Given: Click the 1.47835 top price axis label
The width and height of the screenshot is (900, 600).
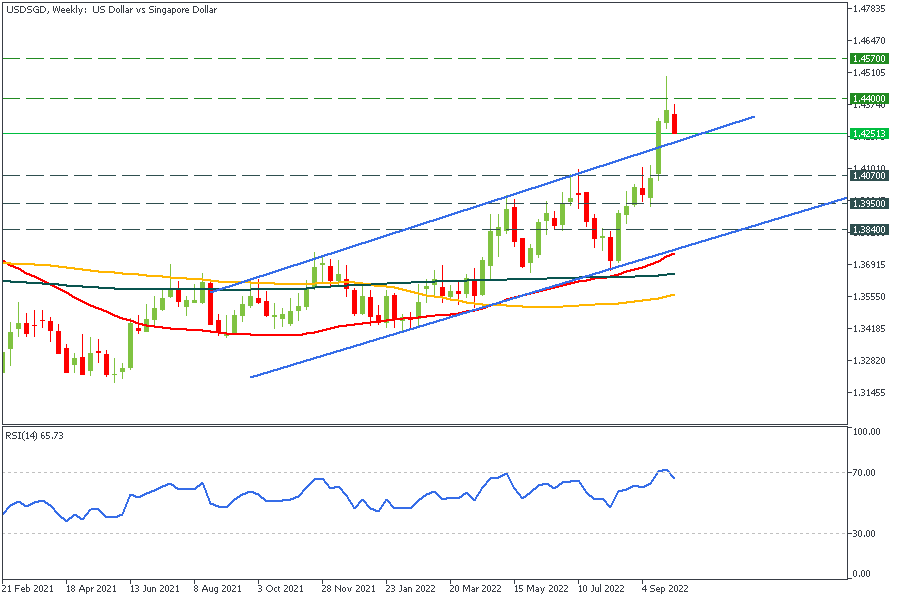Looking at the screenshot, I should (x=868, y=9).
